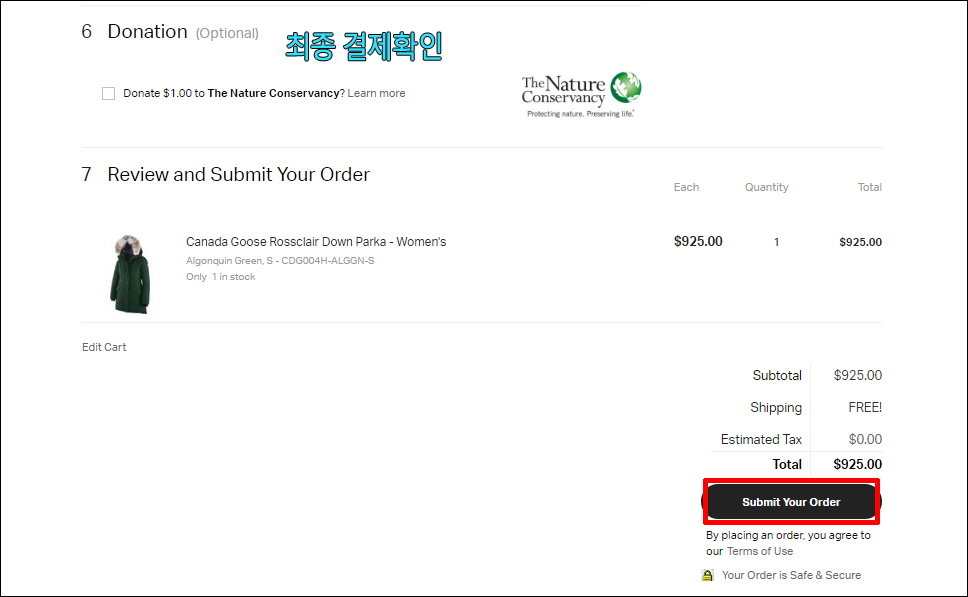
Task: Open the Learn more donation link
Action: (x=376, y=93)
